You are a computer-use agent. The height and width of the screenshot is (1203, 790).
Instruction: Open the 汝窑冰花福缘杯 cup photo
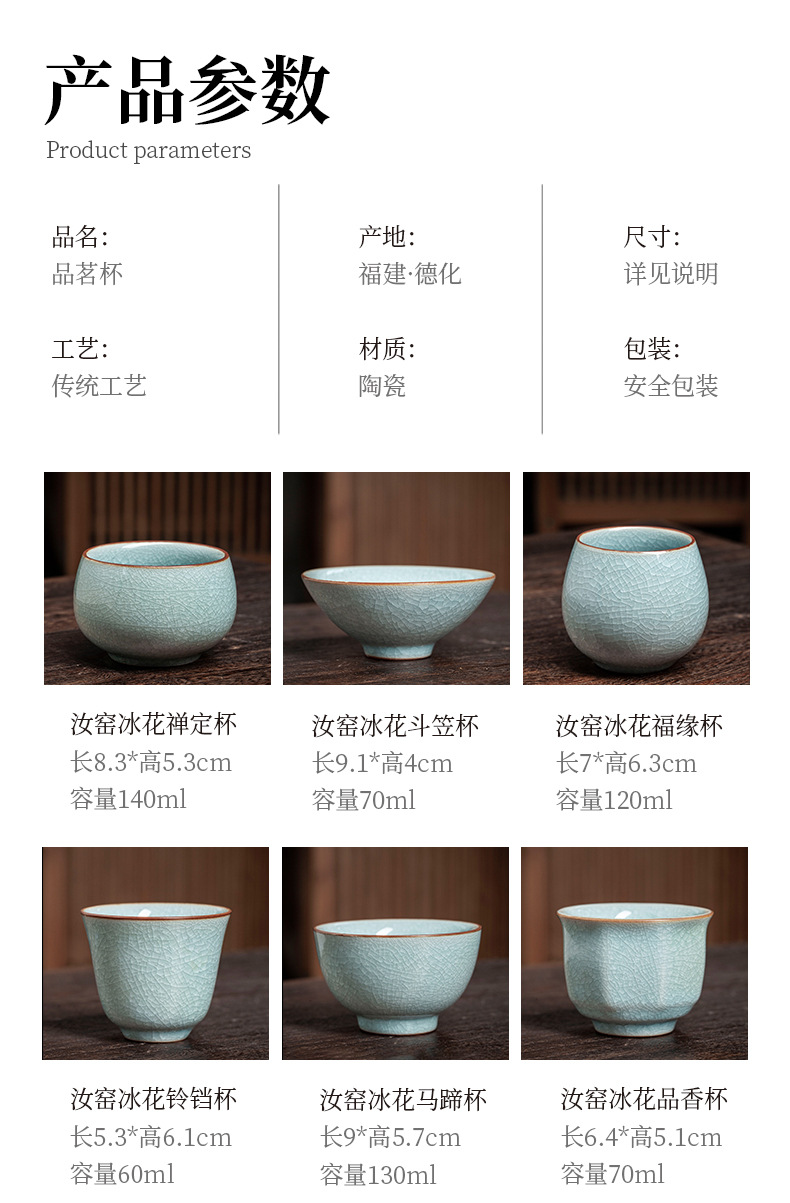pyautogui.click(x=636, y=578)
